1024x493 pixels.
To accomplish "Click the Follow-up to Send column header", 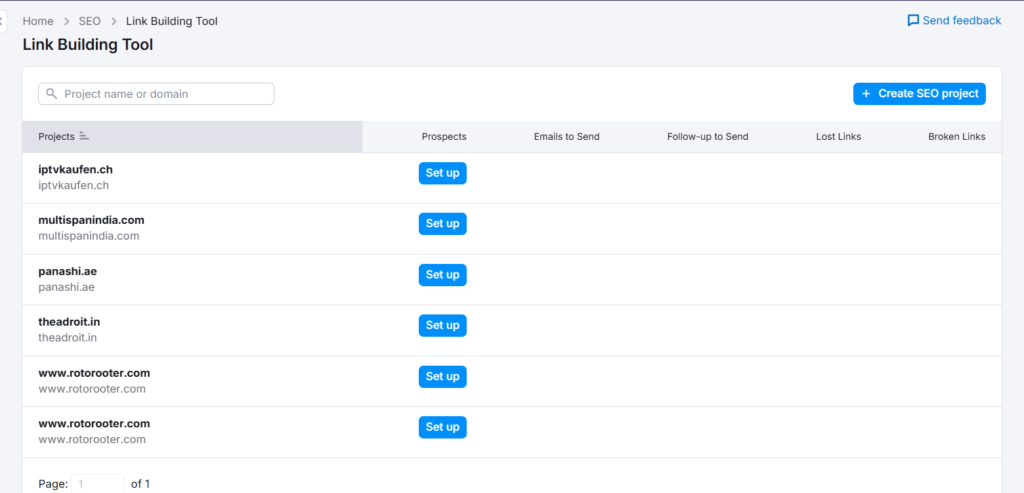I will (x=707, y=136).
